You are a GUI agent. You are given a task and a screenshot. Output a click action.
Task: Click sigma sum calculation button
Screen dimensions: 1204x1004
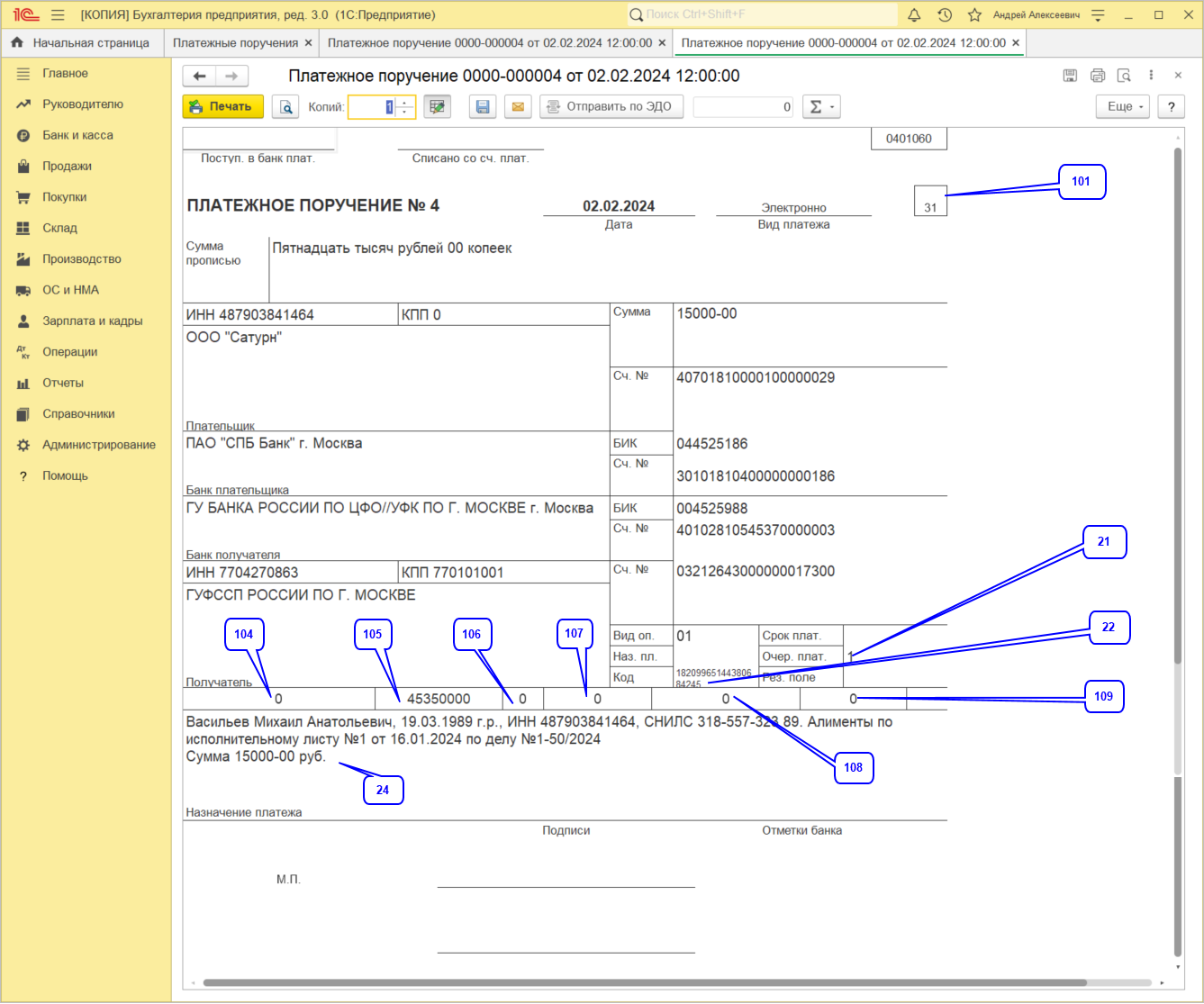[x=820, y=107]
